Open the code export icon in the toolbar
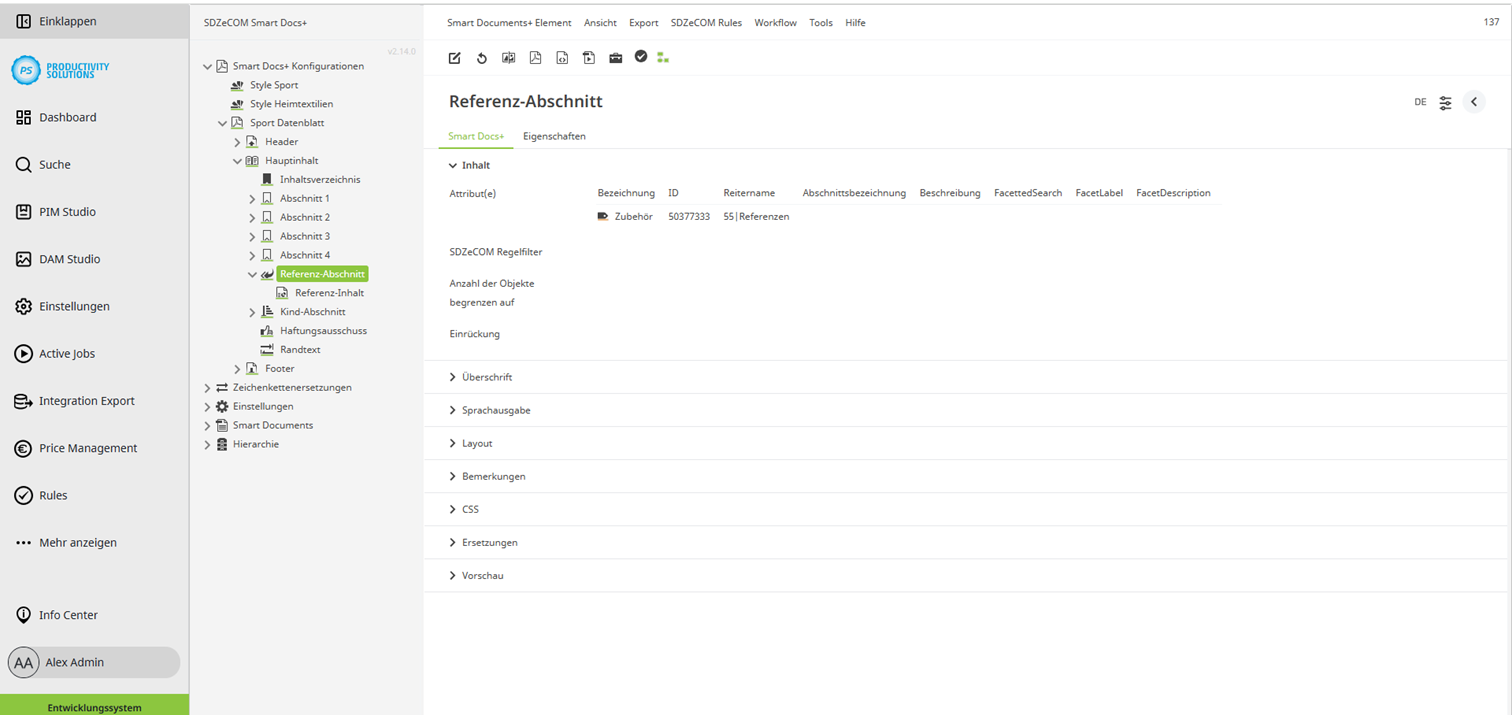The width and height of the screenshot is (1512, 715). 562,58
